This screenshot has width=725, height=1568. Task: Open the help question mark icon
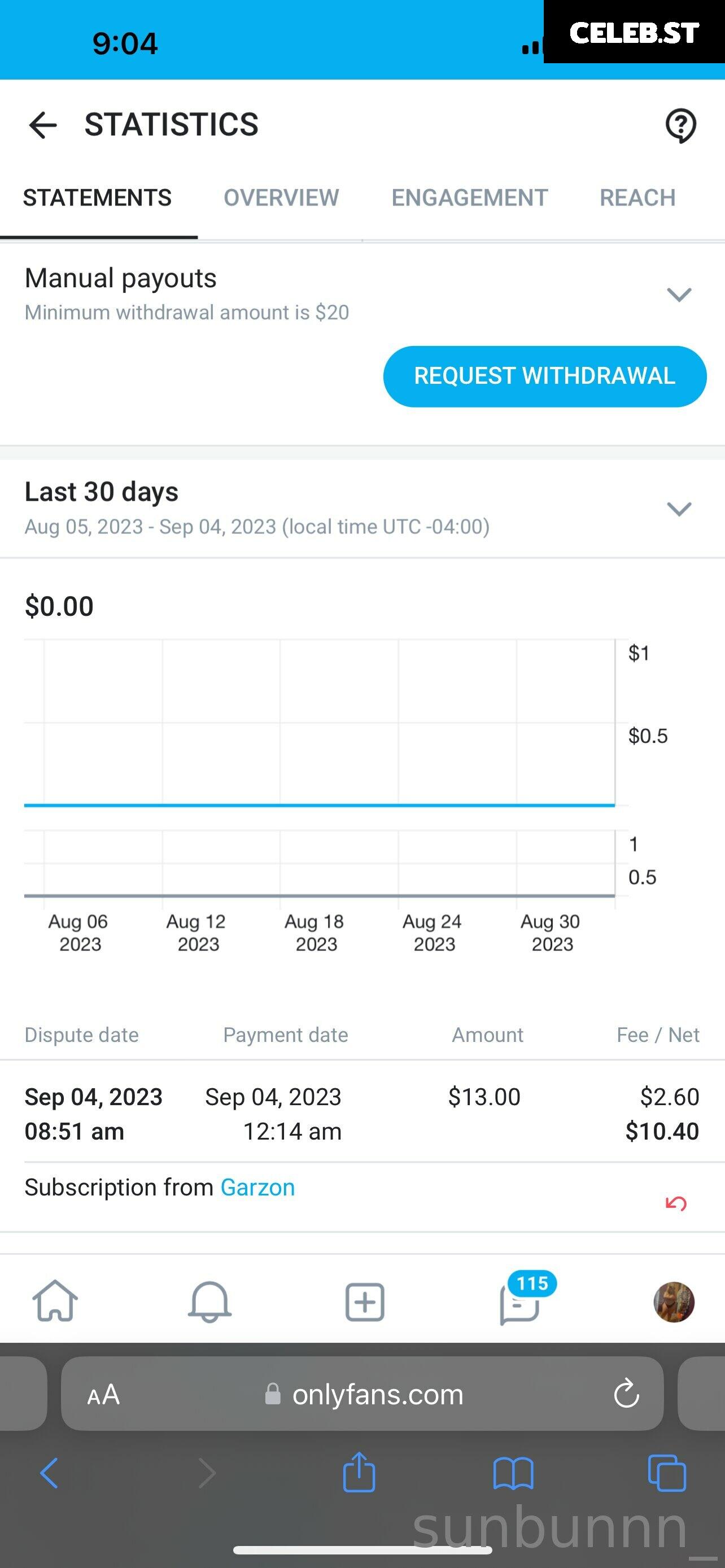[x=680, y=125]
